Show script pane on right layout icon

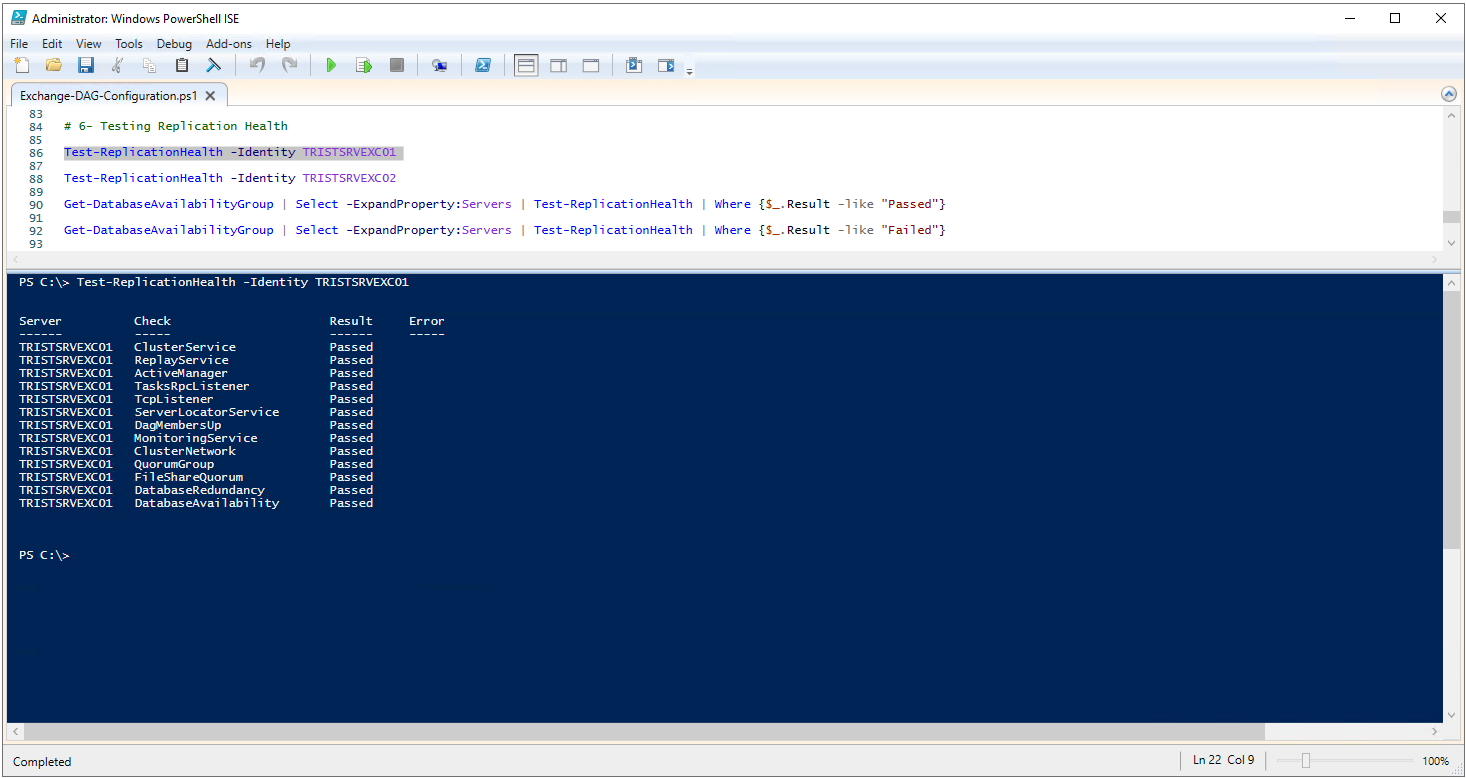558,65
